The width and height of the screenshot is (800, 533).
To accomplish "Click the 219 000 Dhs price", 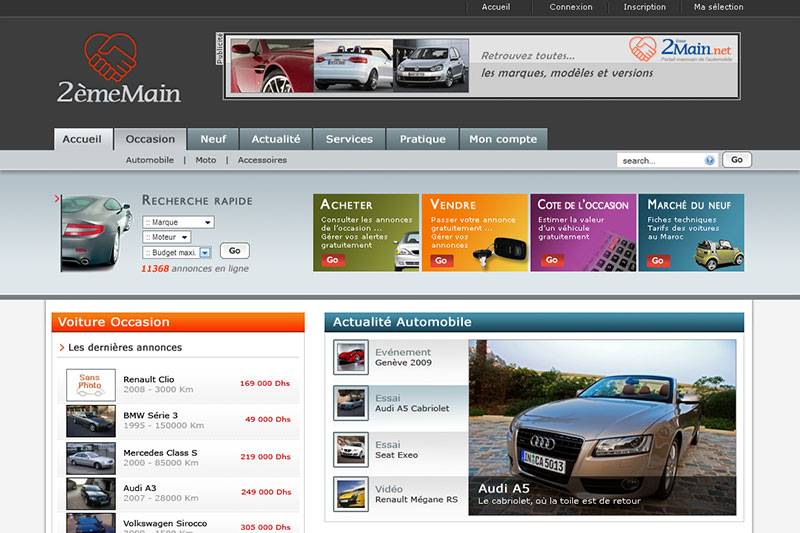I will click(265, 457).
